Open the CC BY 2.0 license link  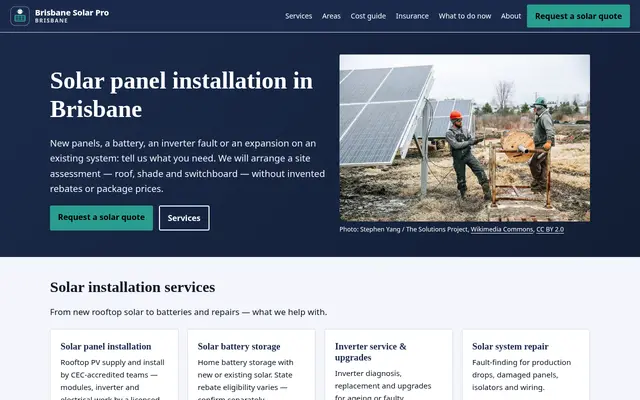pyautogui.click(x=550, y=229)
